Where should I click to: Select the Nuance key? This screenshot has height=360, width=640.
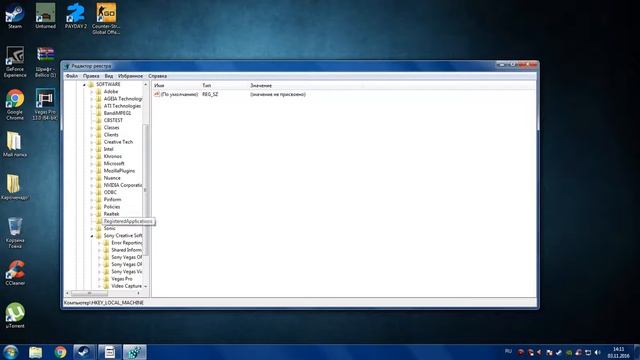point(112,178)
